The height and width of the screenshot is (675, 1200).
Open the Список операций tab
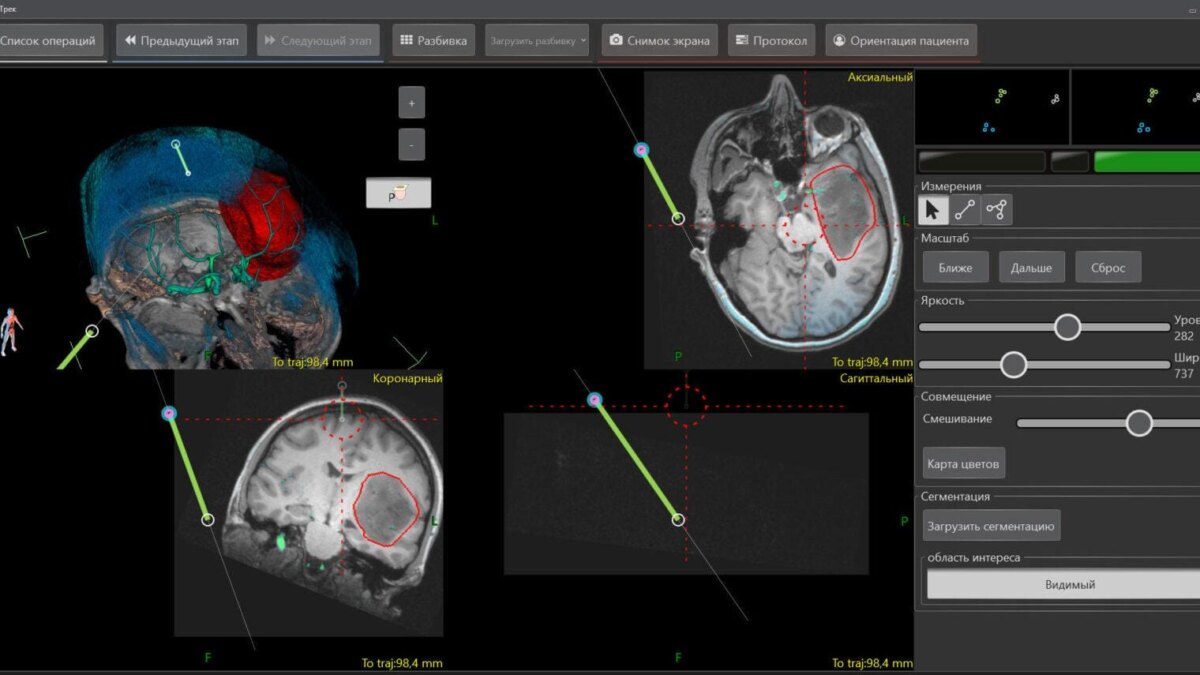tap(48, 41)
